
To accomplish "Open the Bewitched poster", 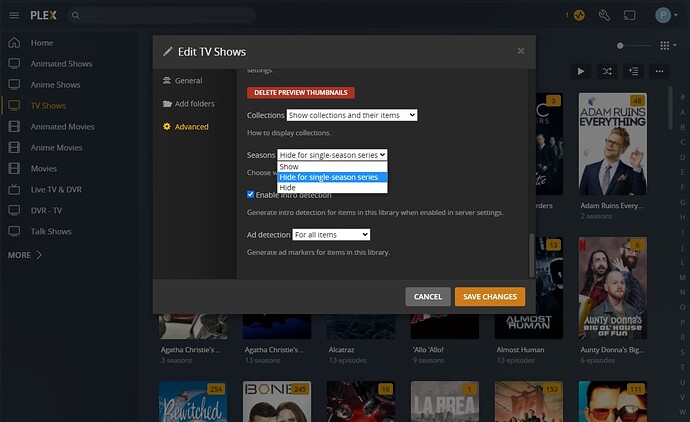I will [x=193, y=402].
